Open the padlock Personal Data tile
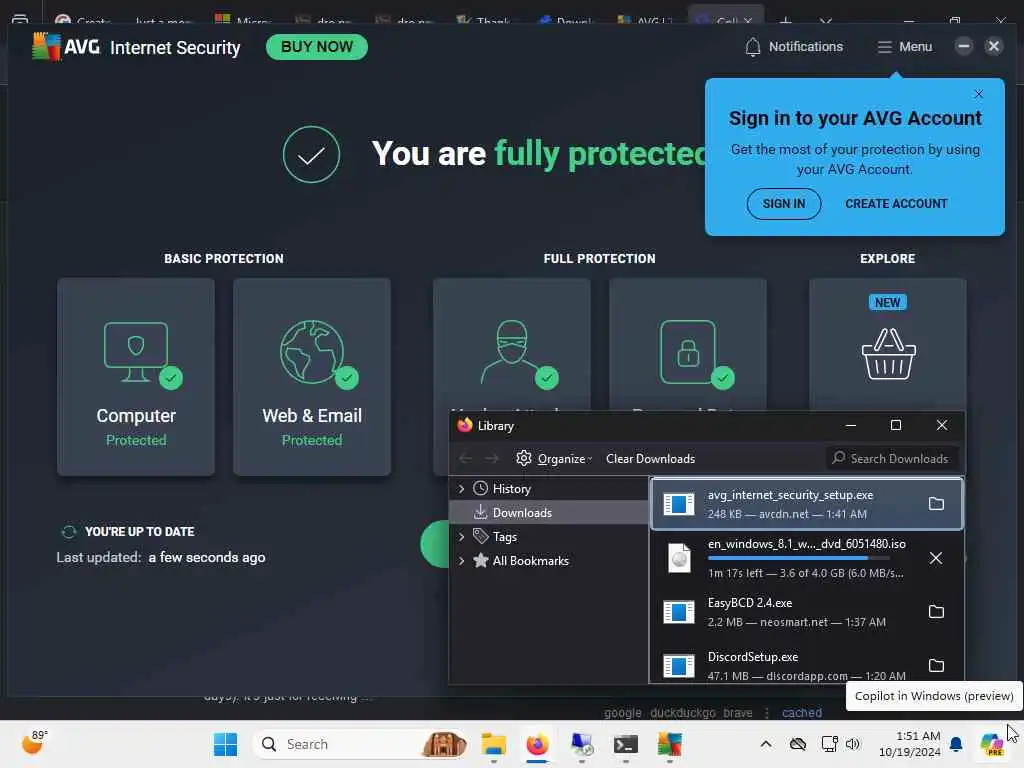Image resolution: width=1024 pixels, height=768 pixels. click(688, 345)
